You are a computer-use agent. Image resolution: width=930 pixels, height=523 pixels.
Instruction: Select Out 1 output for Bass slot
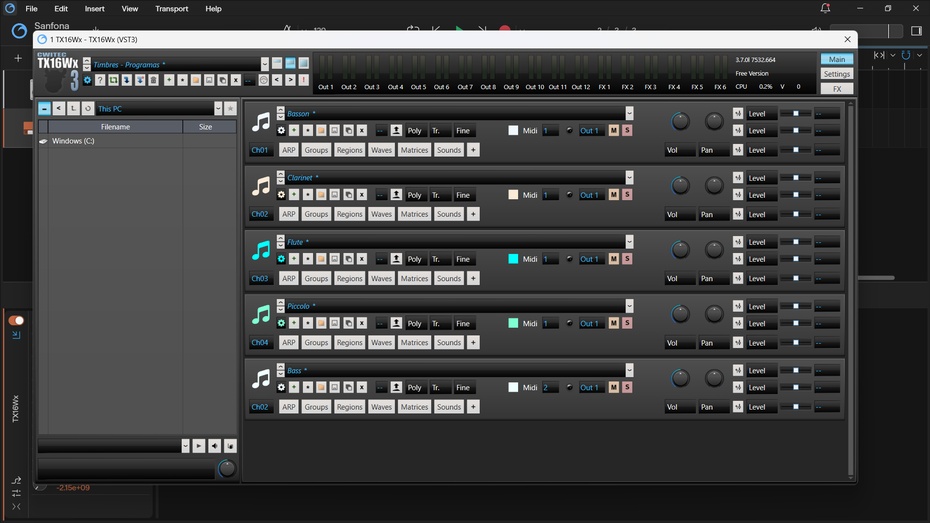pos(589,387)
